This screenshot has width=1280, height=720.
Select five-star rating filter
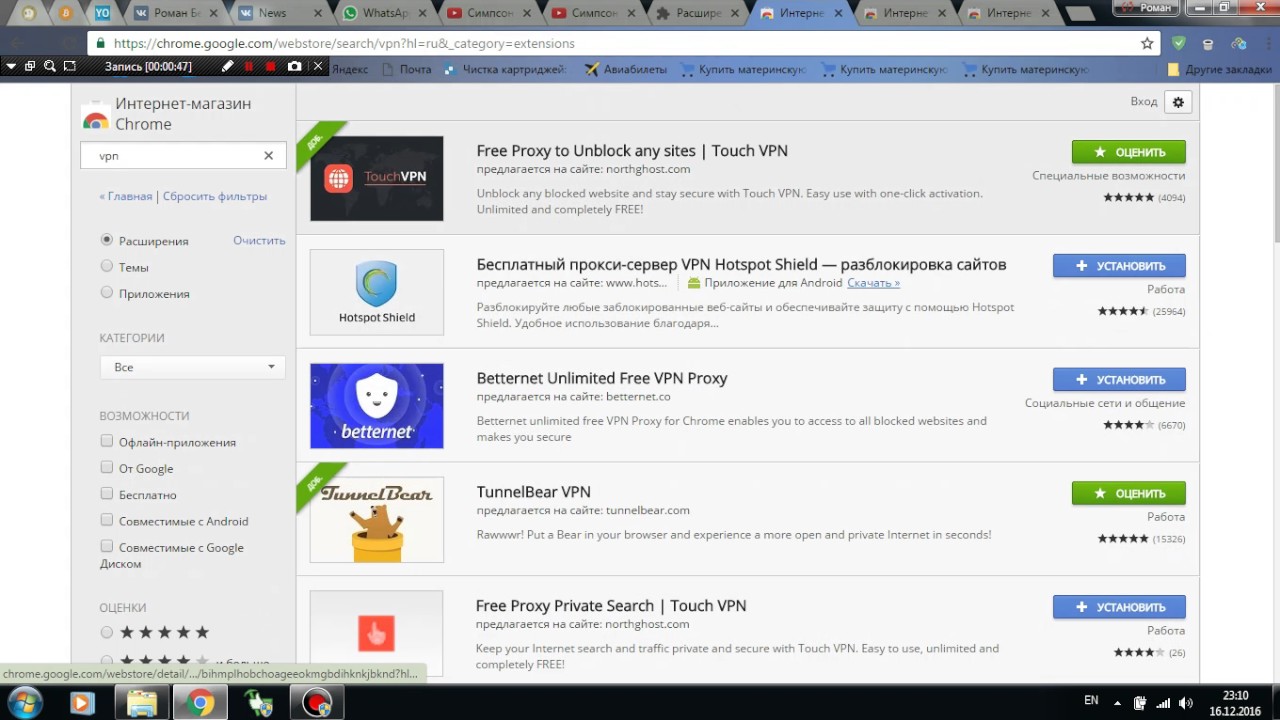(x=107, y=632)
